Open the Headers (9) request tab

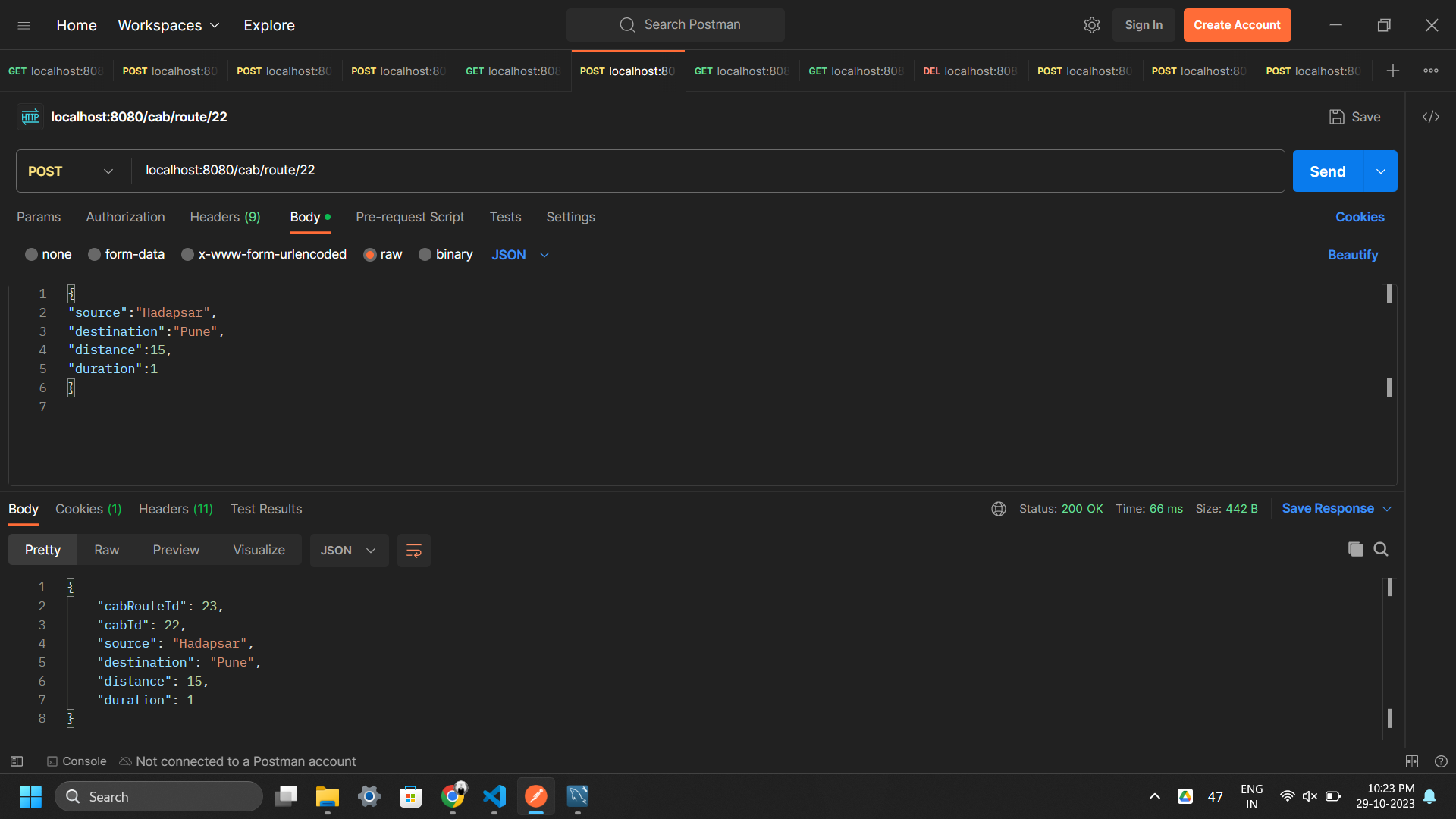(x=225, y=218)
